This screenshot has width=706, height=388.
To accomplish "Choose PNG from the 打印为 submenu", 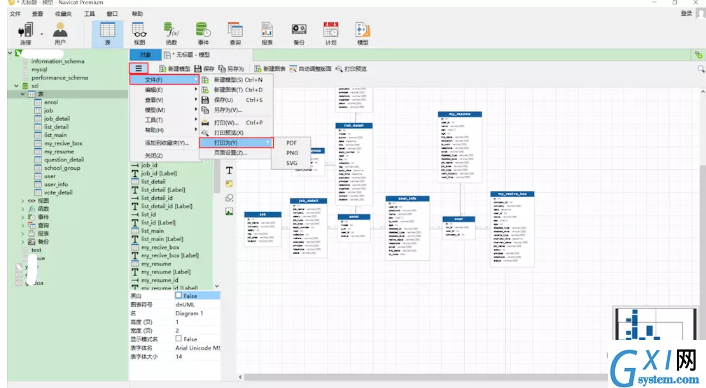I will pos(291,153).
